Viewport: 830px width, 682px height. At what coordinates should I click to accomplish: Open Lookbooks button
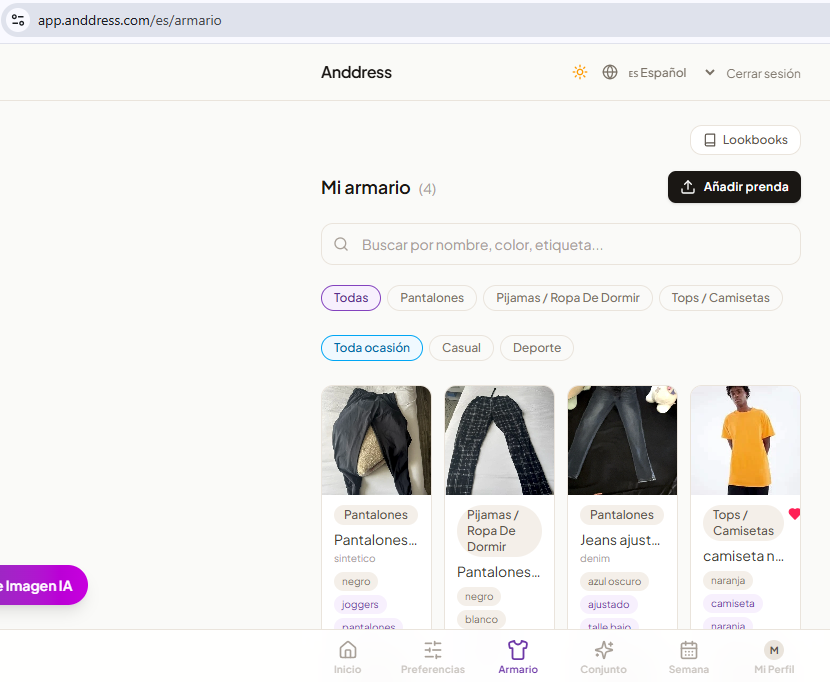(x=745, y=140)
